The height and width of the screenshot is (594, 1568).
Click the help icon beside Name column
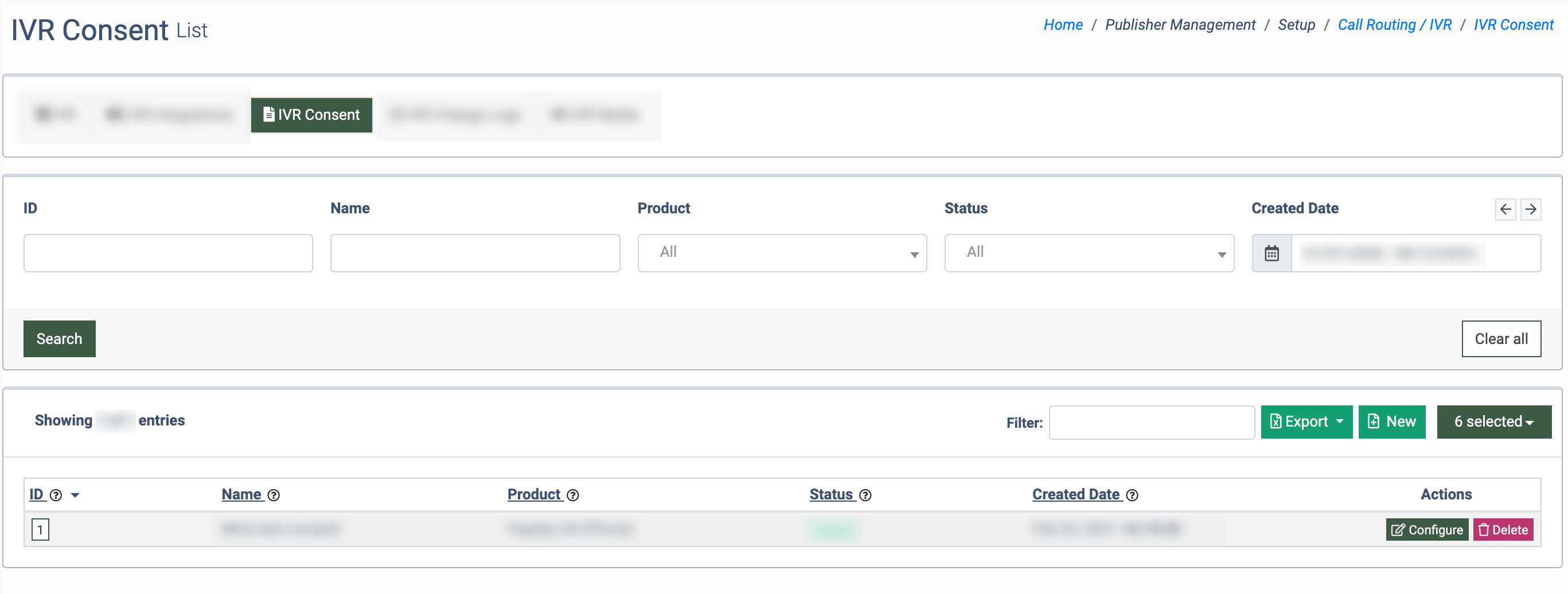(274, 495)
